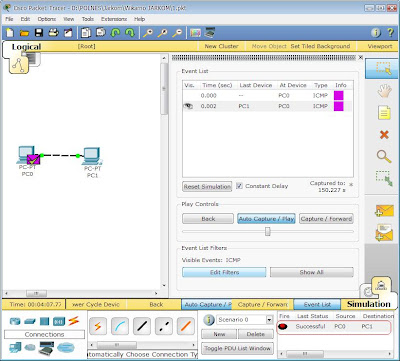
Task: Click the purple Info swatch for 0.000 event
Action: (x=338, y=95)
